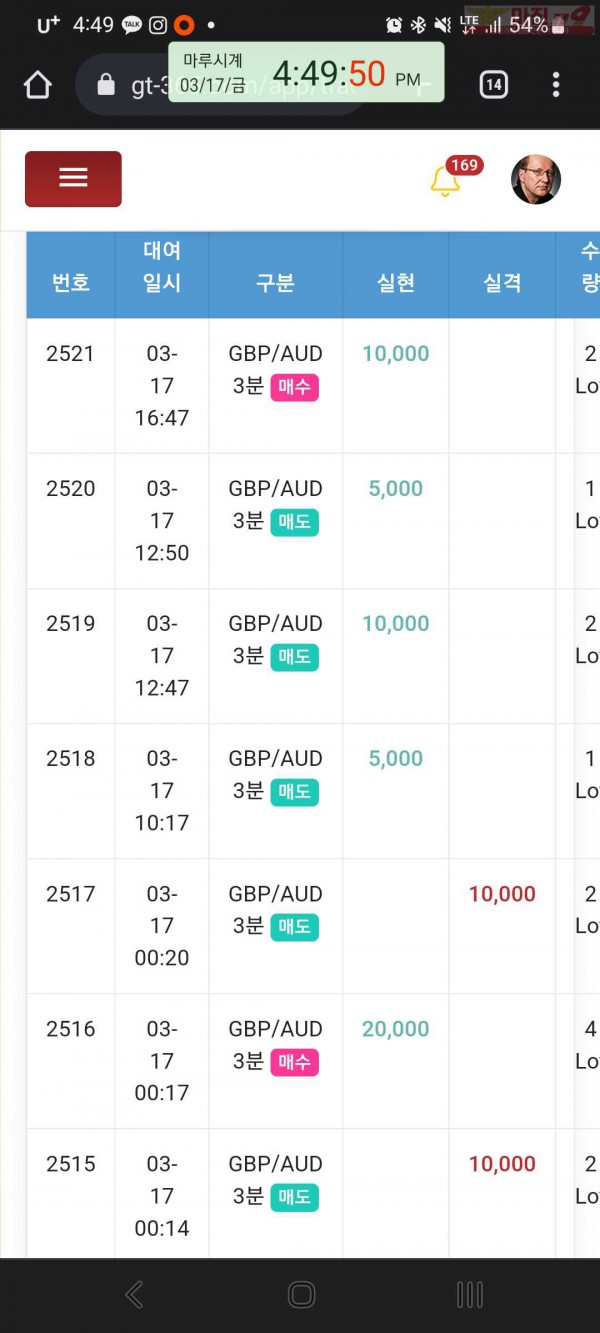Open the user profile avatar
The width and height of the screenshot is (600, 1333).
click(x=536, y=180)
